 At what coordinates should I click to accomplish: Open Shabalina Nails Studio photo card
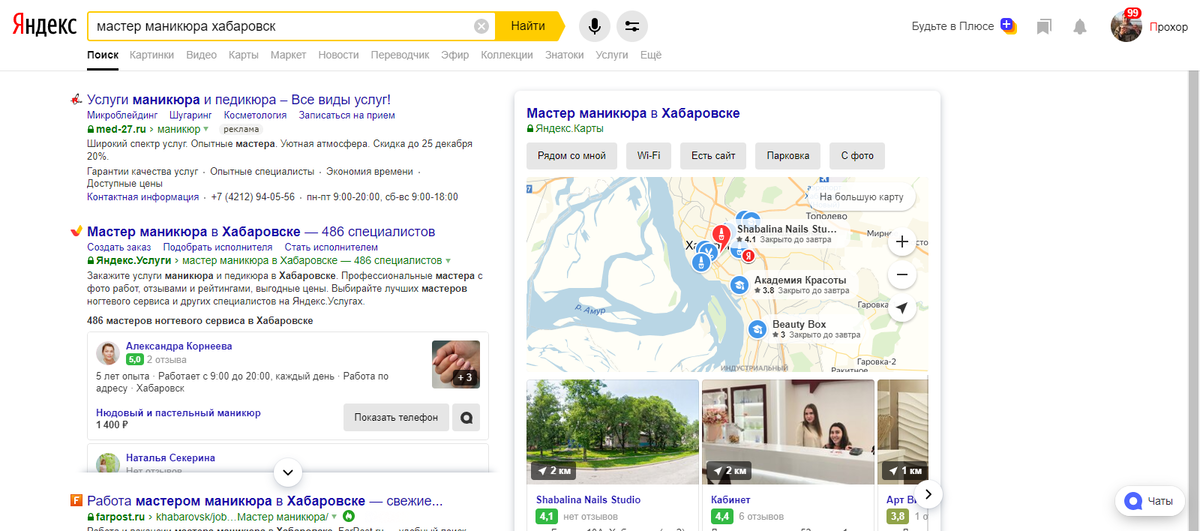pyautogui.click(x=613, y=432)
